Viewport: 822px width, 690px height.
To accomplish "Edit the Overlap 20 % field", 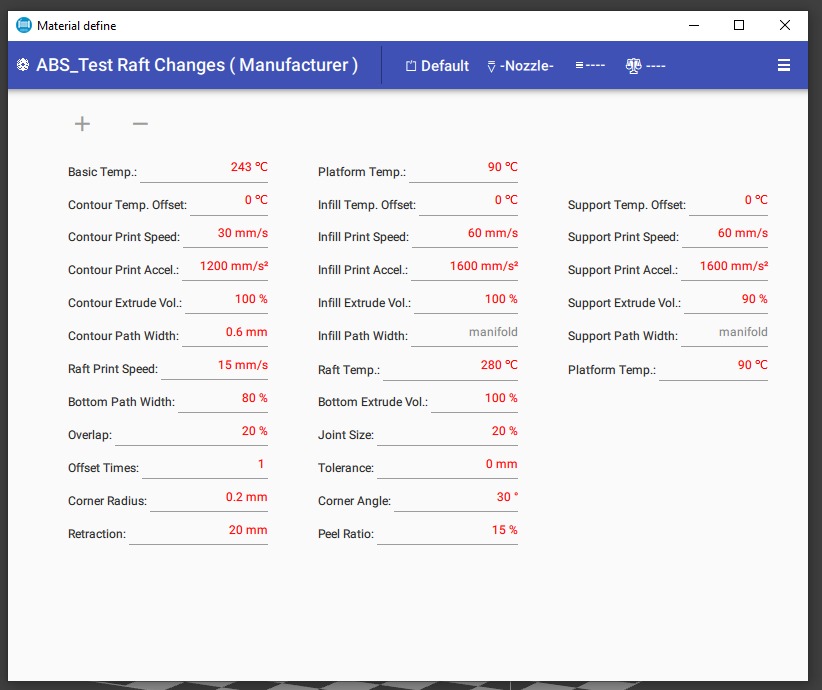I will click(191, 432).
